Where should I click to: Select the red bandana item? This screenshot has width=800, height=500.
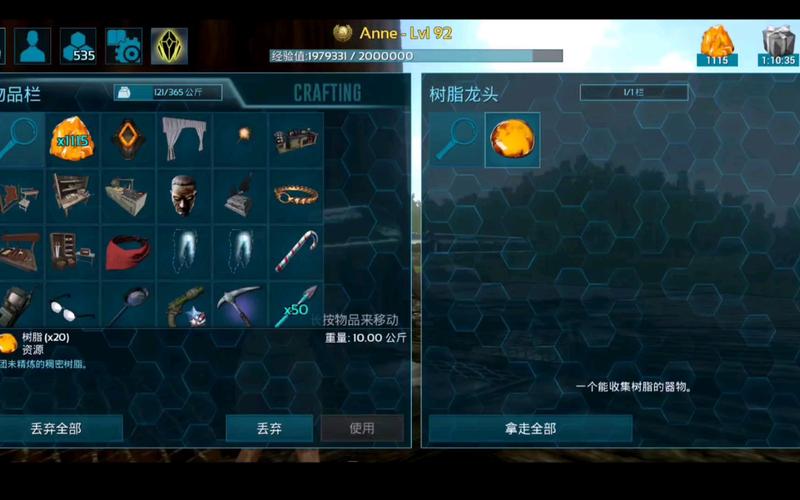(x=128, y=252)
